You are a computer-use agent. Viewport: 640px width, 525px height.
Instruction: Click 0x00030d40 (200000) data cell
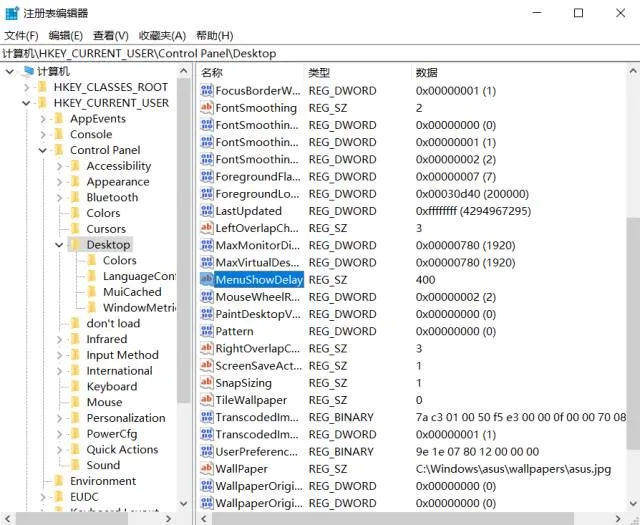472,194
